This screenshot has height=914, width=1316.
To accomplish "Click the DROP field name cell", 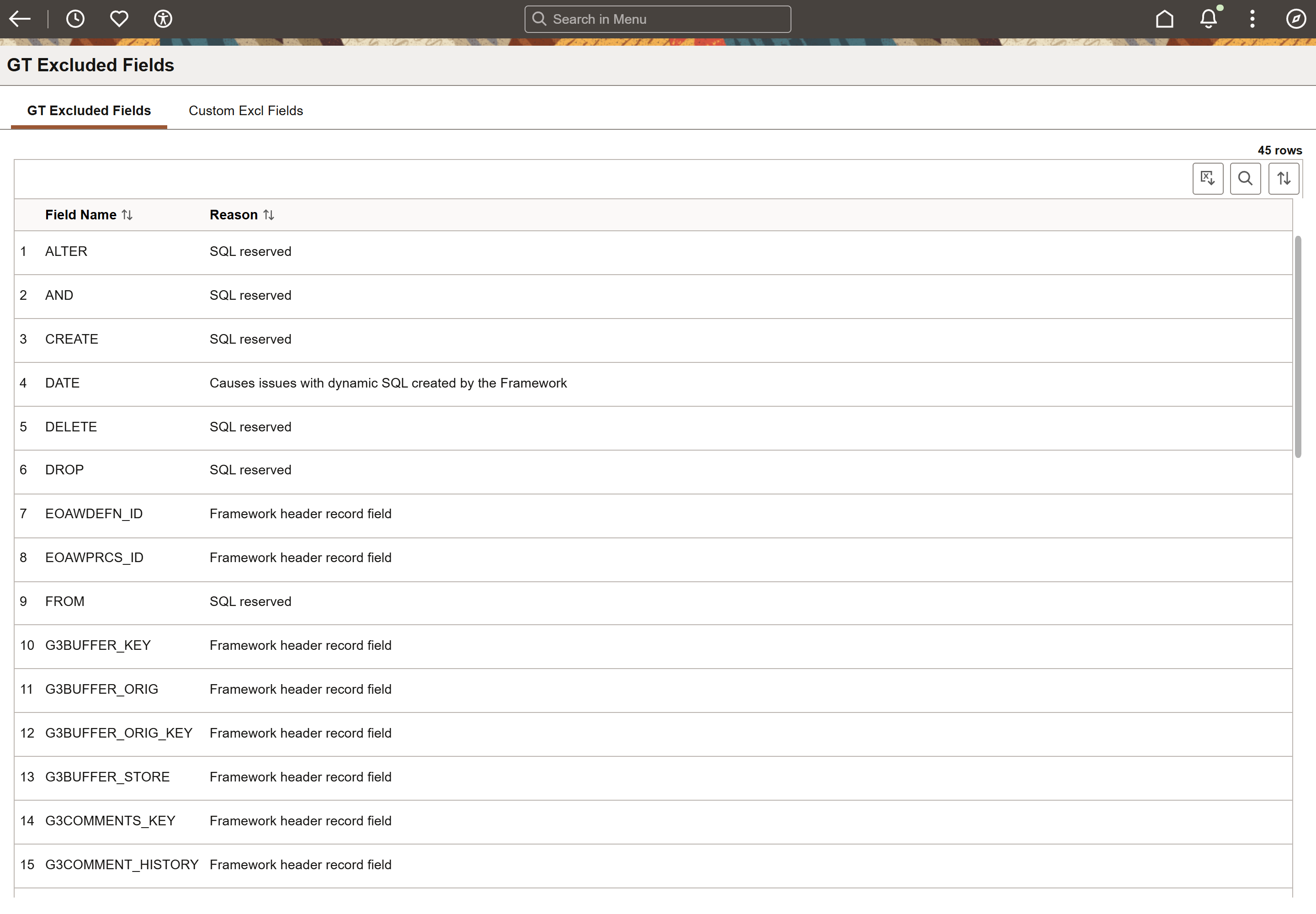I will [65, 470].
